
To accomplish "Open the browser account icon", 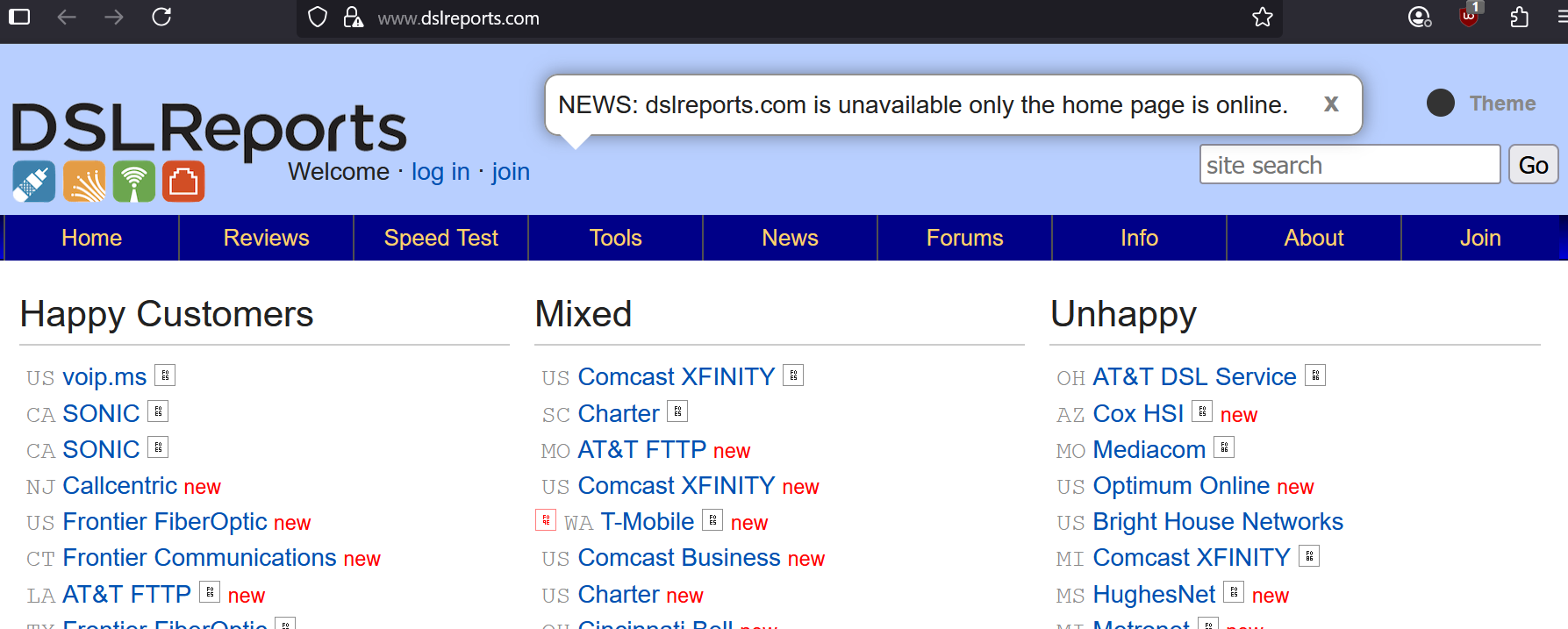I will [x=1419, y=17].
